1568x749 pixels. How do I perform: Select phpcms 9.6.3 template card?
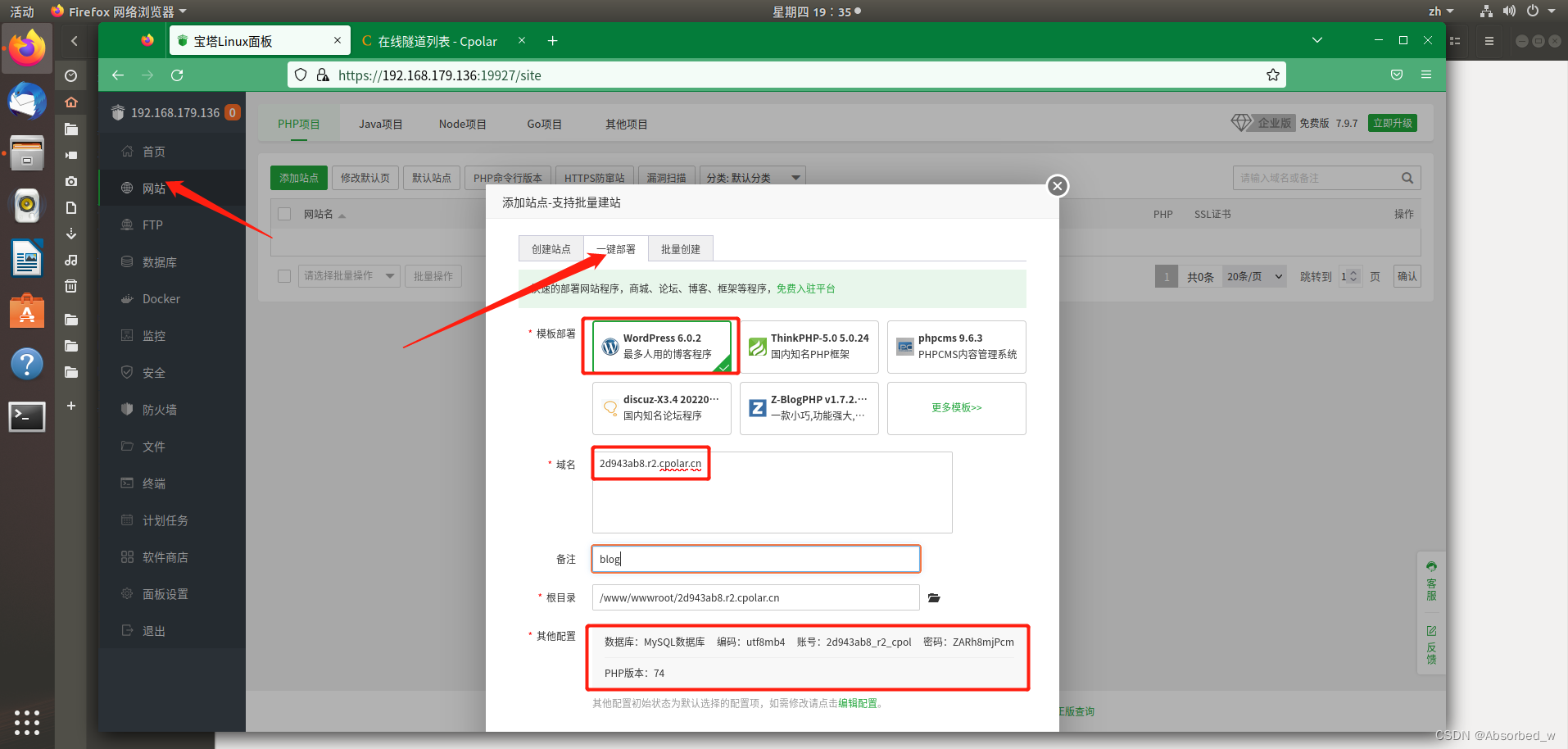(957, 347)
